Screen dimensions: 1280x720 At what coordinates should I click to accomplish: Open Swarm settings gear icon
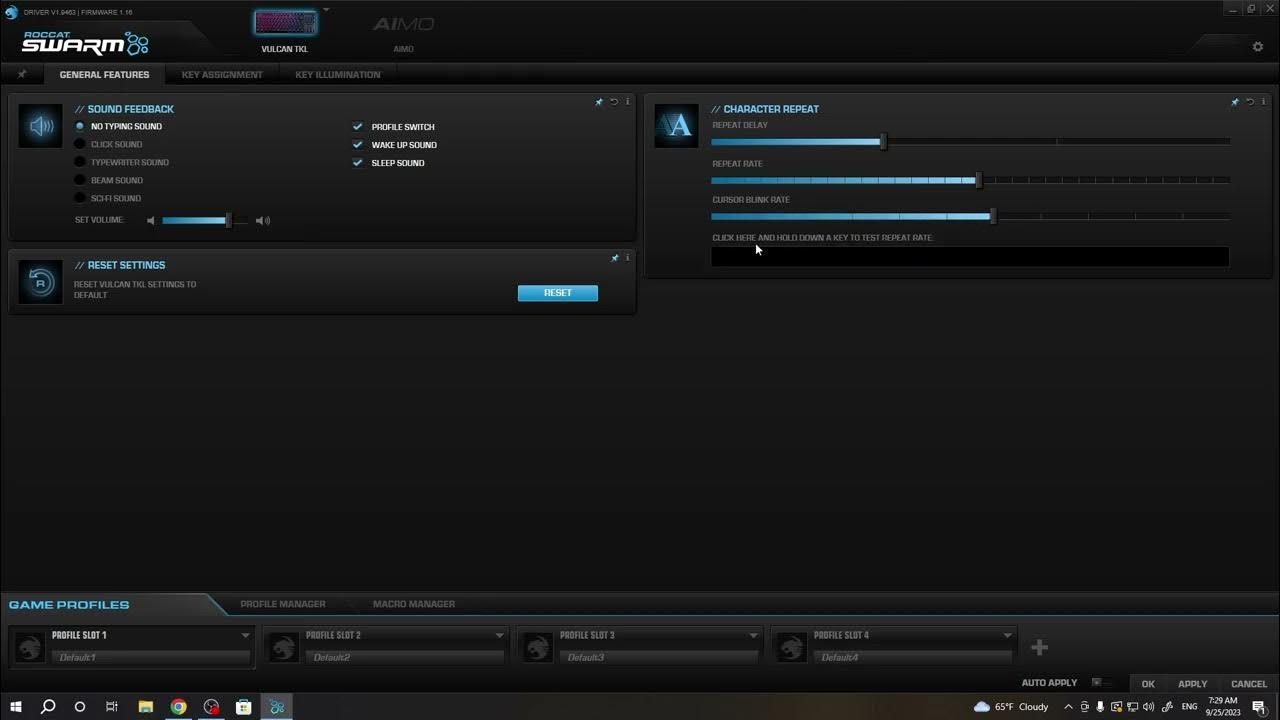pos(1257,47)
